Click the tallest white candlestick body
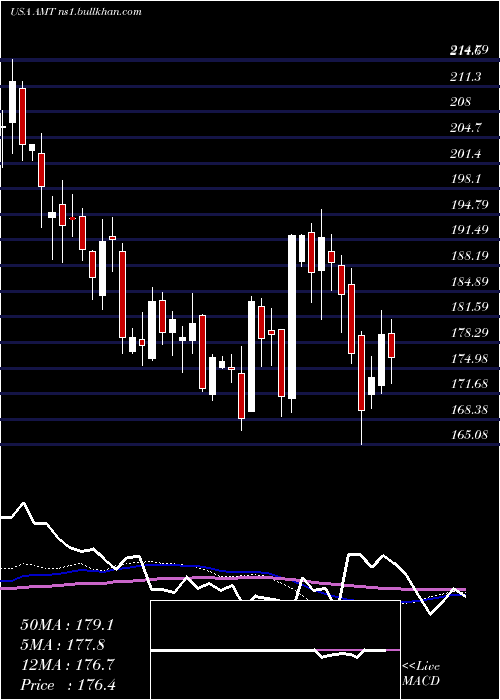The image size is (500, 700). (x=292, y=317)
